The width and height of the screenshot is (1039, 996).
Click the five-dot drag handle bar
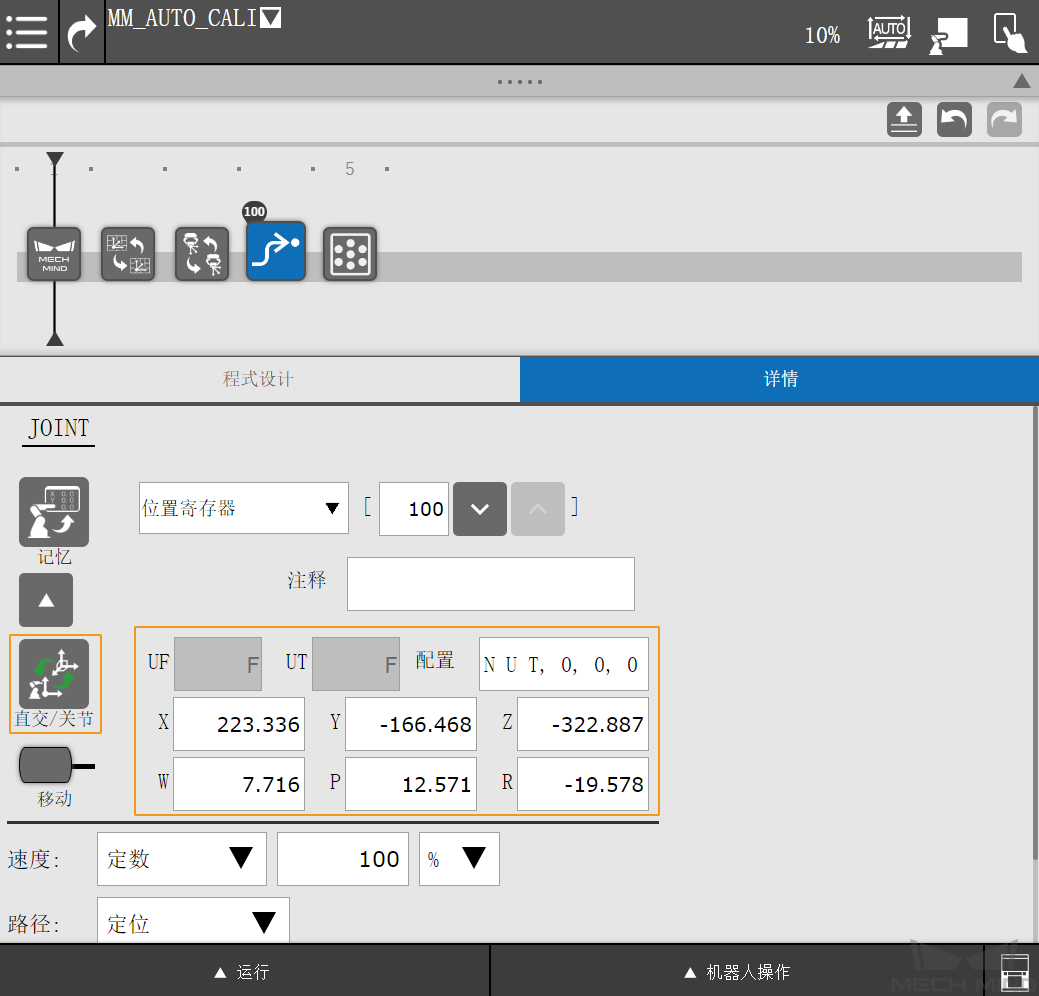(520, 82)
